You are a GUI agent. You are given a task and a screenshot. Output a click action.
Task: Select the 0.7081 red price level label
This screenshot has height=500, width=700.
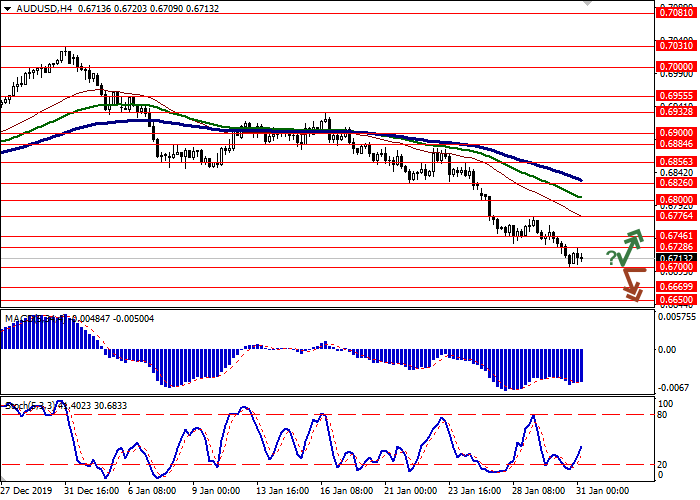tap(675, 14)
